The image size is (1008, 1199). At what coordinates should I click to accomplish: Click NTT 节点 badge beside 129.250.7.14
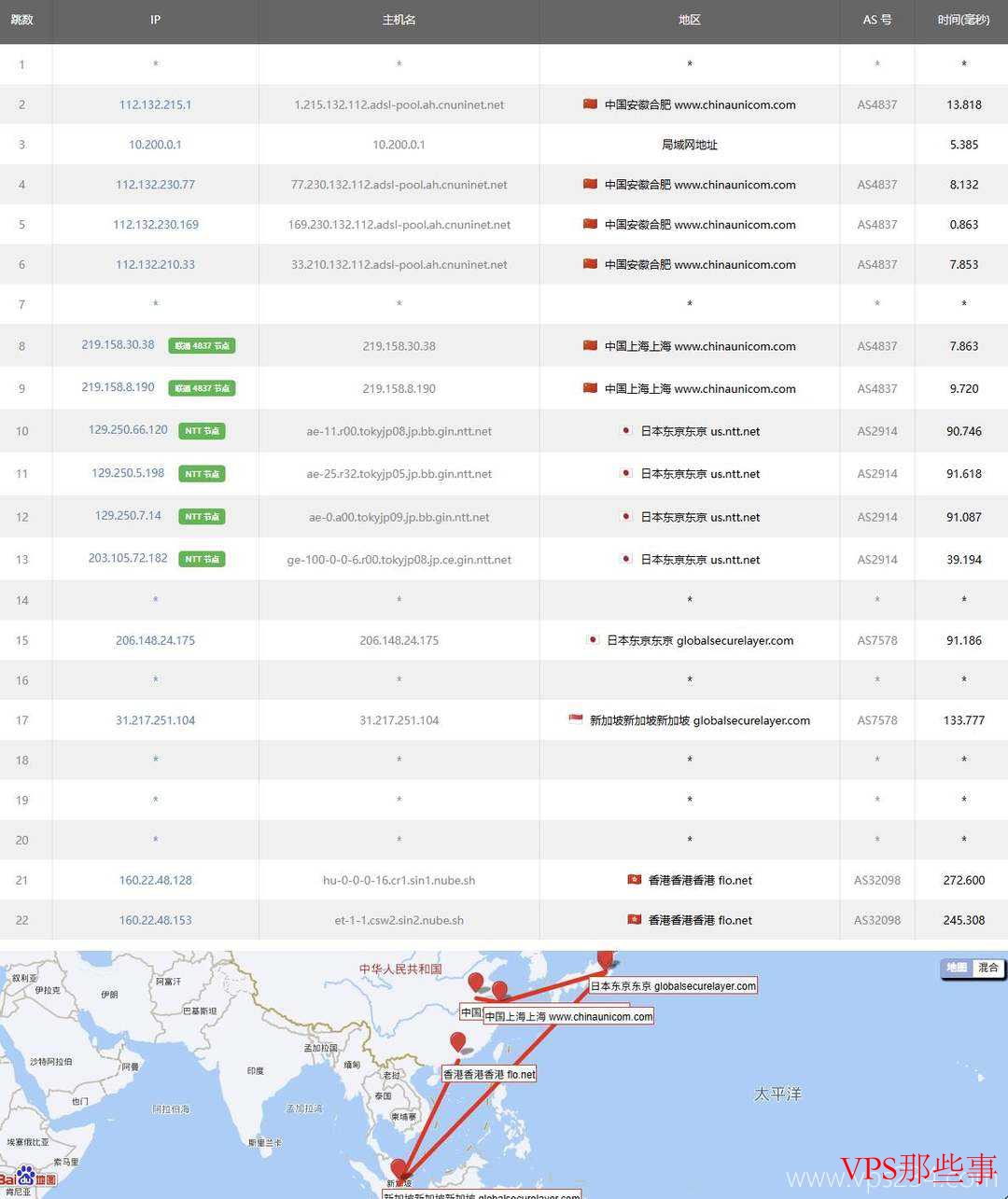(x=202, y=517)
